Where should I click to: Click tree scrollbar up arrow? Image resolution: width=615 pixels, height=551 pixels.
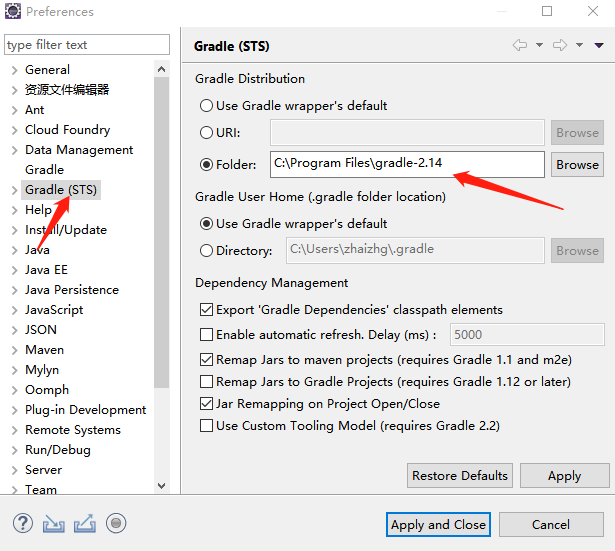pyautogui.click(x=161, y=69)
